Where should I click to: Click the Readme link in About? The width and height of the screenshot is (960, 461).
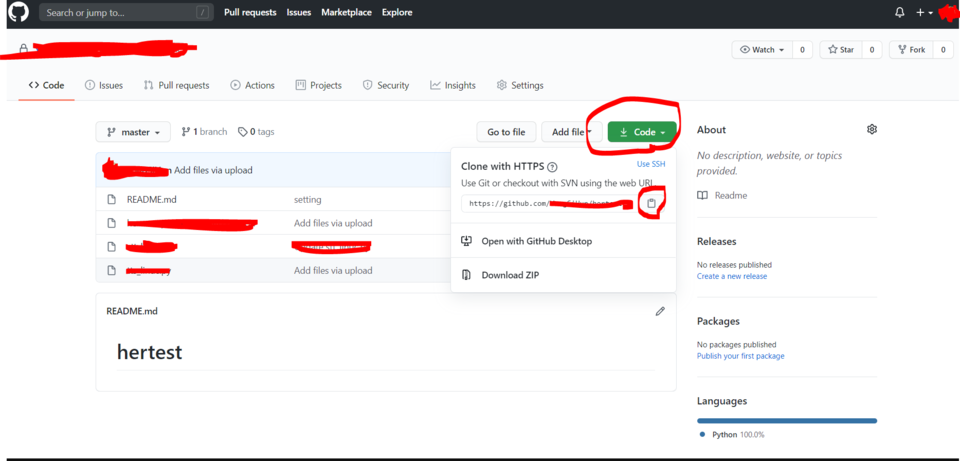coord(722,195)
